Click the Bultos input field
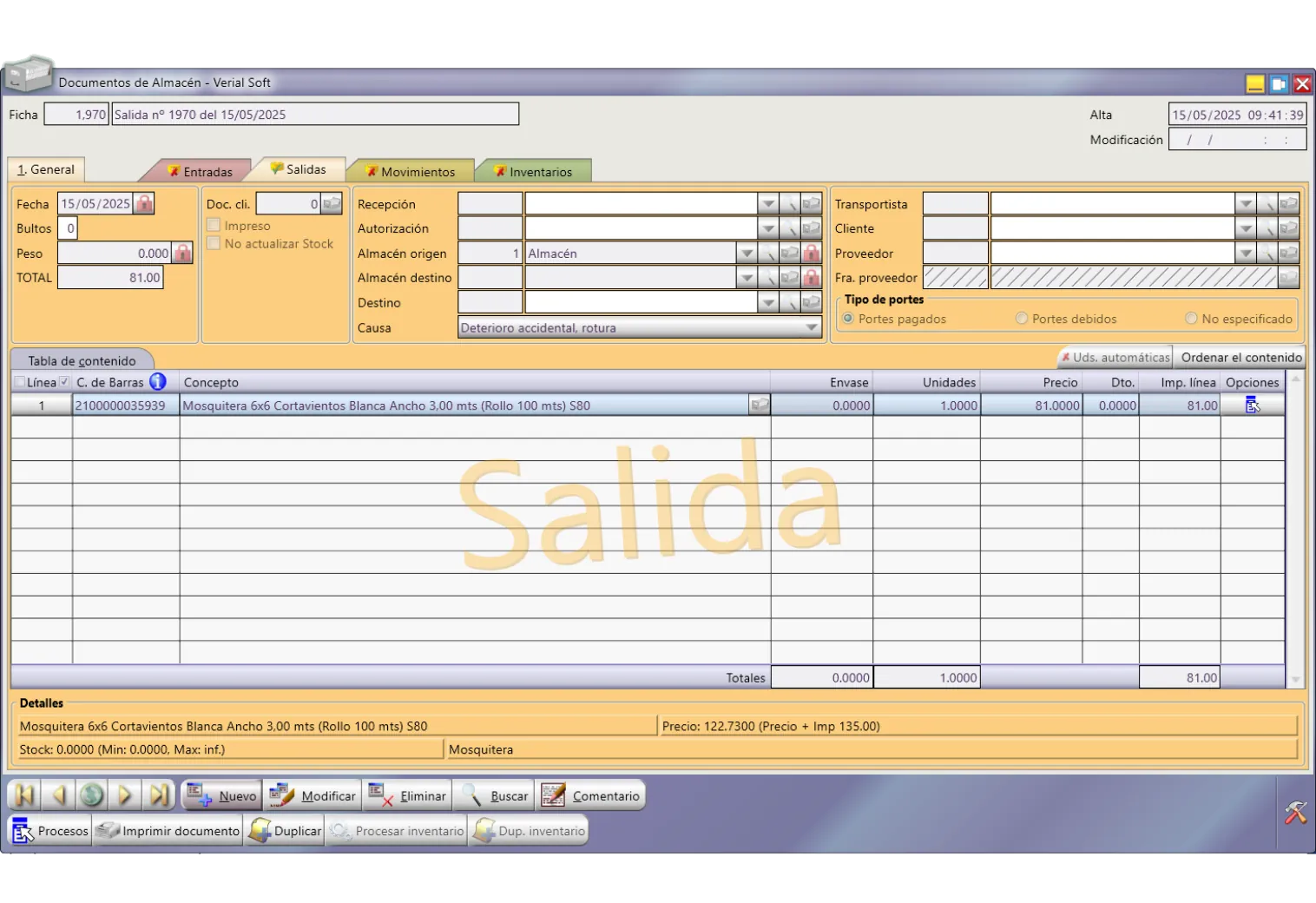The width and height of the screenshot is (1316, 903). click(70, 228)
